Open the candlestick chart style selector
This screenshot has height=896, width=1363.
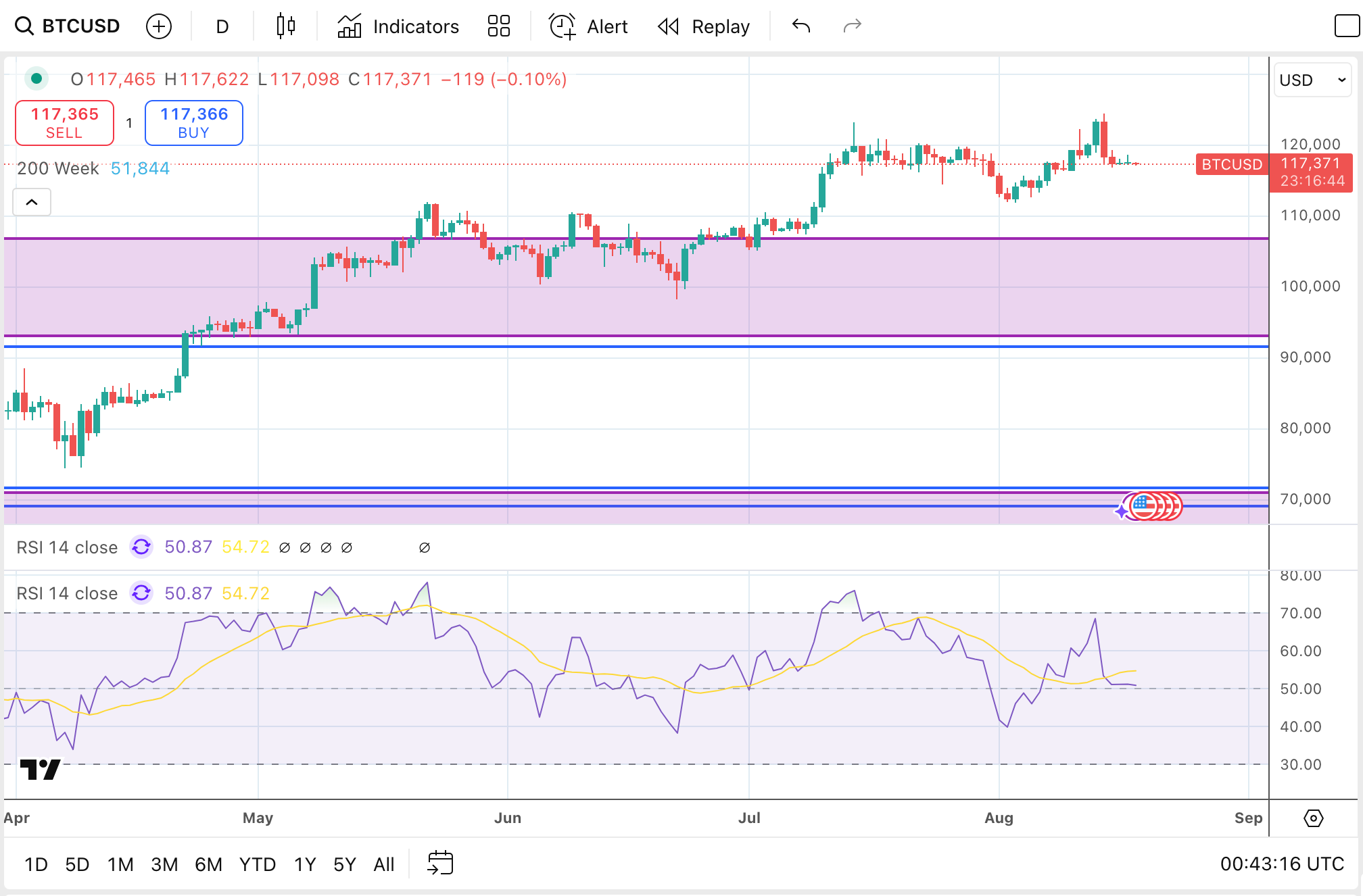tap(285, 26)
